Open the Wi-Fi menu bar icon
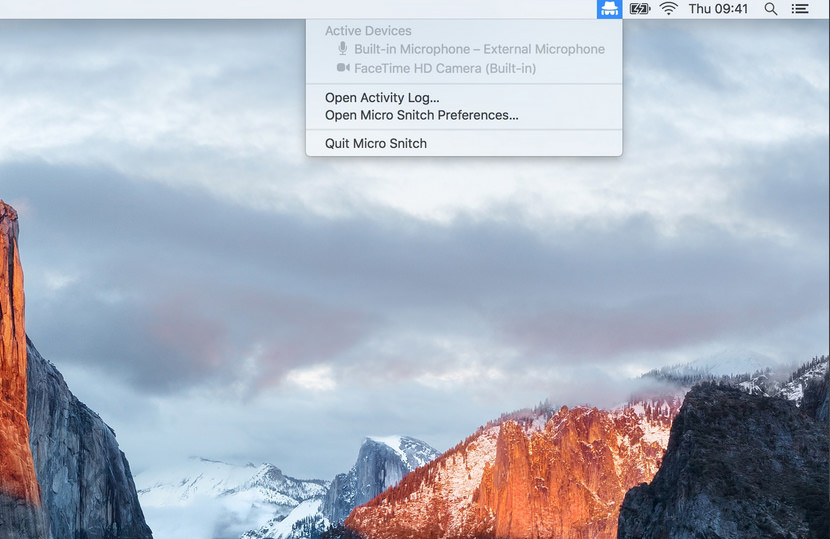Screen dimensions: 830x539 (x=669, y=9)
